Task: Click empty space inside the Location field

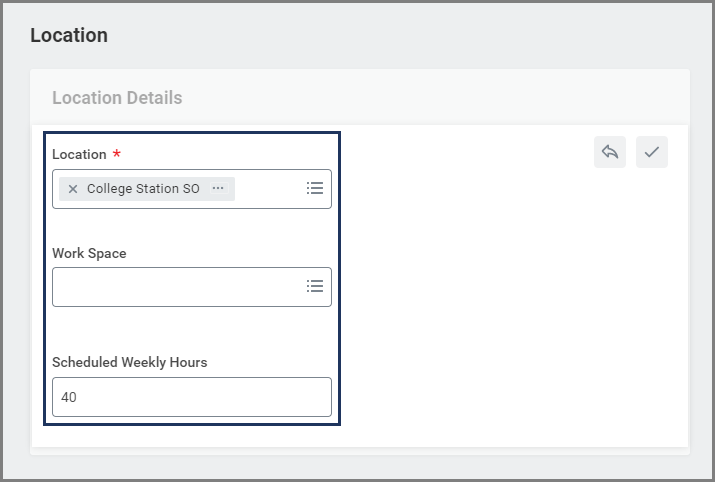Action: coord(268,189)
